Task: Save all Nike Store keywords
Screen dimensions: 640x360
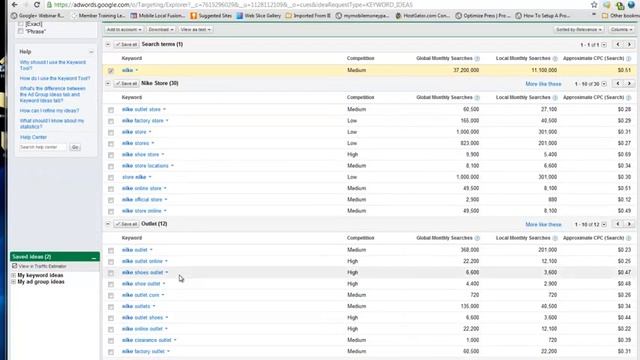Action: (x=127, y=84)
